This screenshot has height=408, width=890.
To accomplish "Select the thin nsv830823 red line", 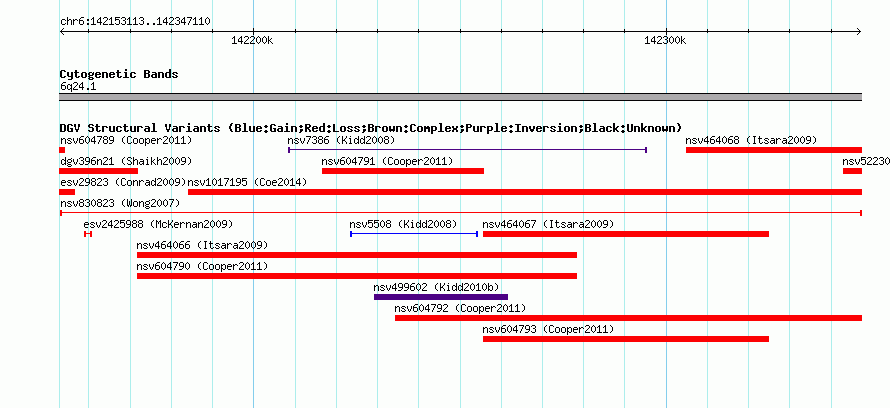I will [460, 213].
